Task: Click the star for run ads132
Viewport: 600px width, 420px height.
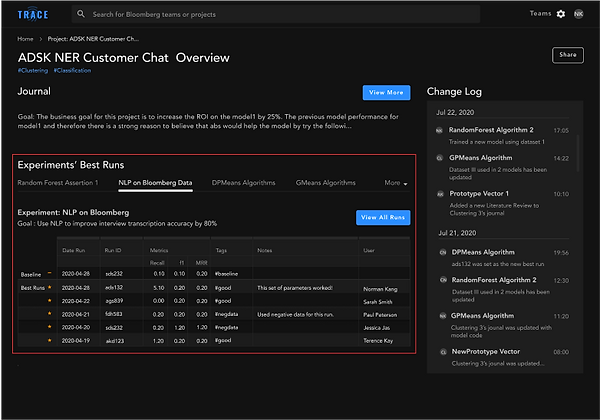Action: [49, 287]
